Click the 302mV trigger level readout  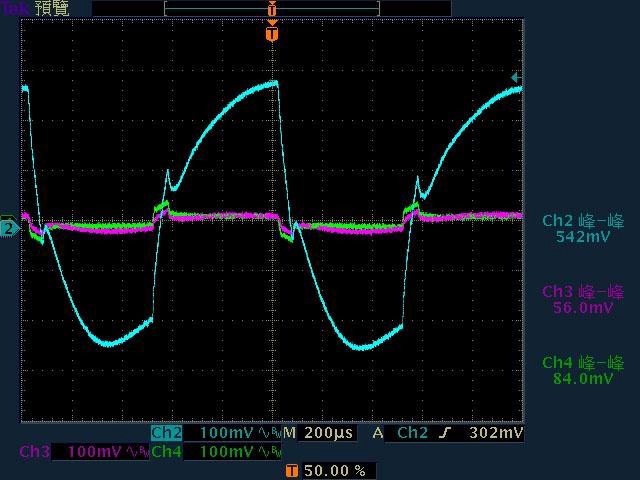(x=497, y=433)
